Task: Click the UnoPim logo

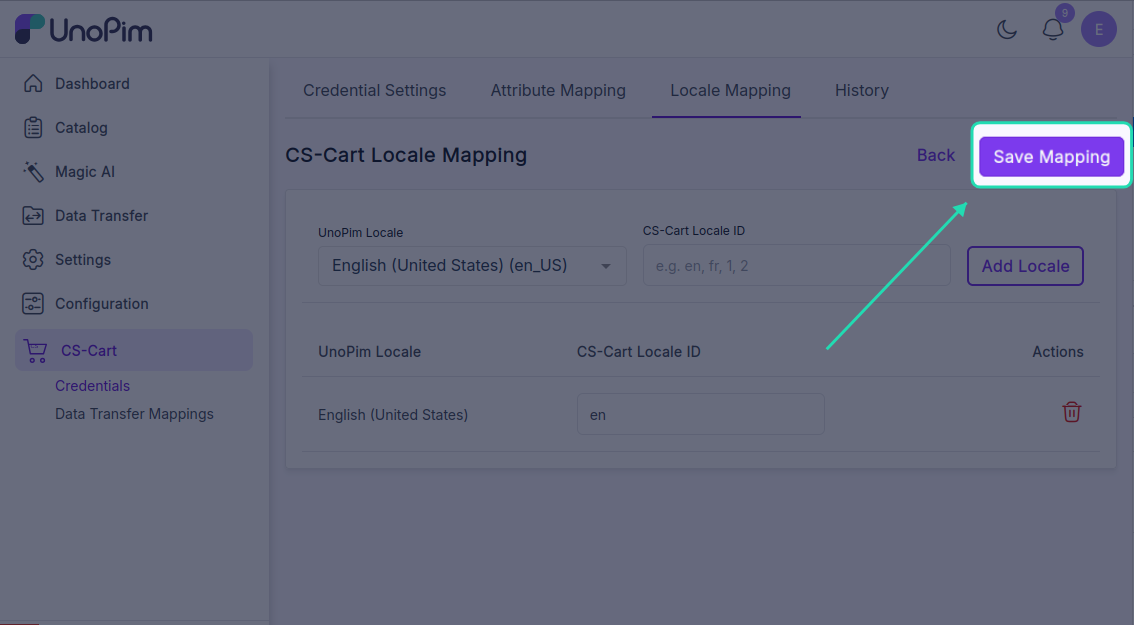Action: pos(83,30)
